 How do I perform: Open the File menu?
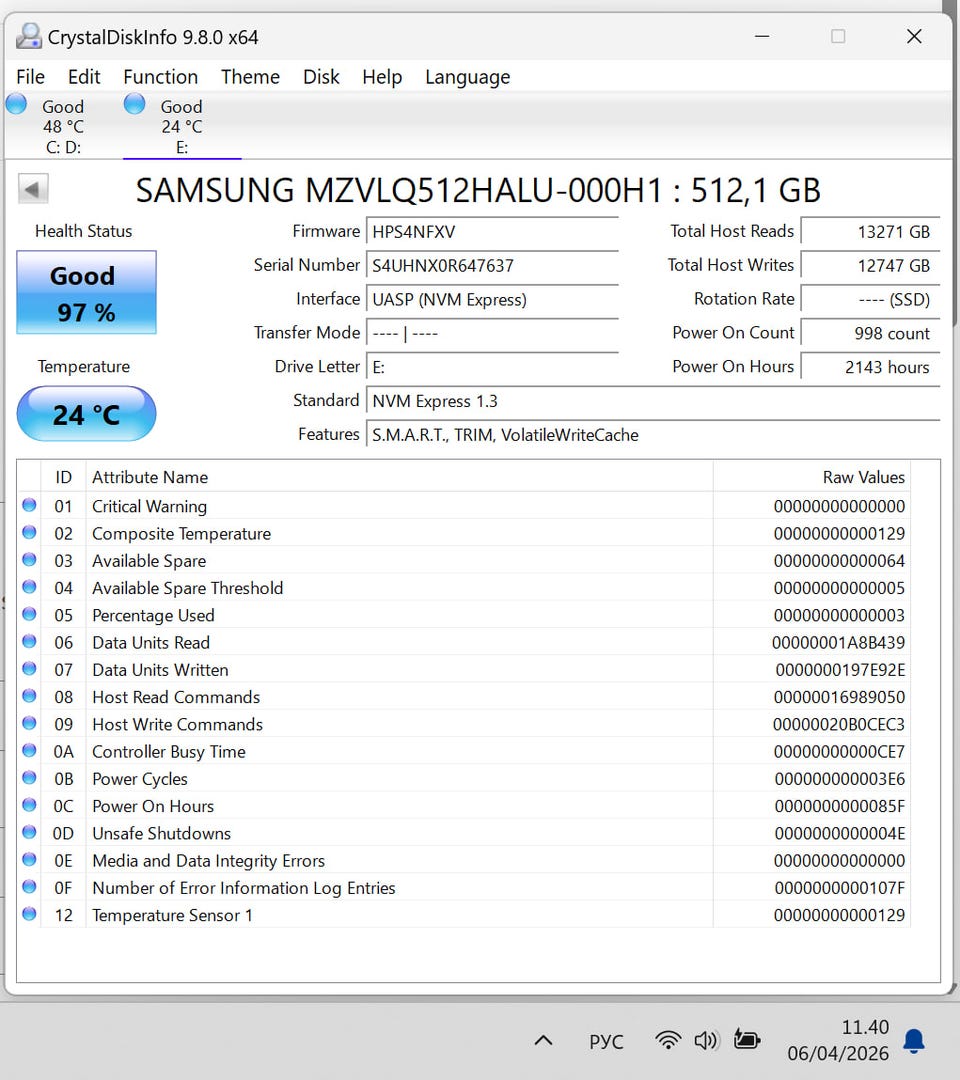click(30, 77)
